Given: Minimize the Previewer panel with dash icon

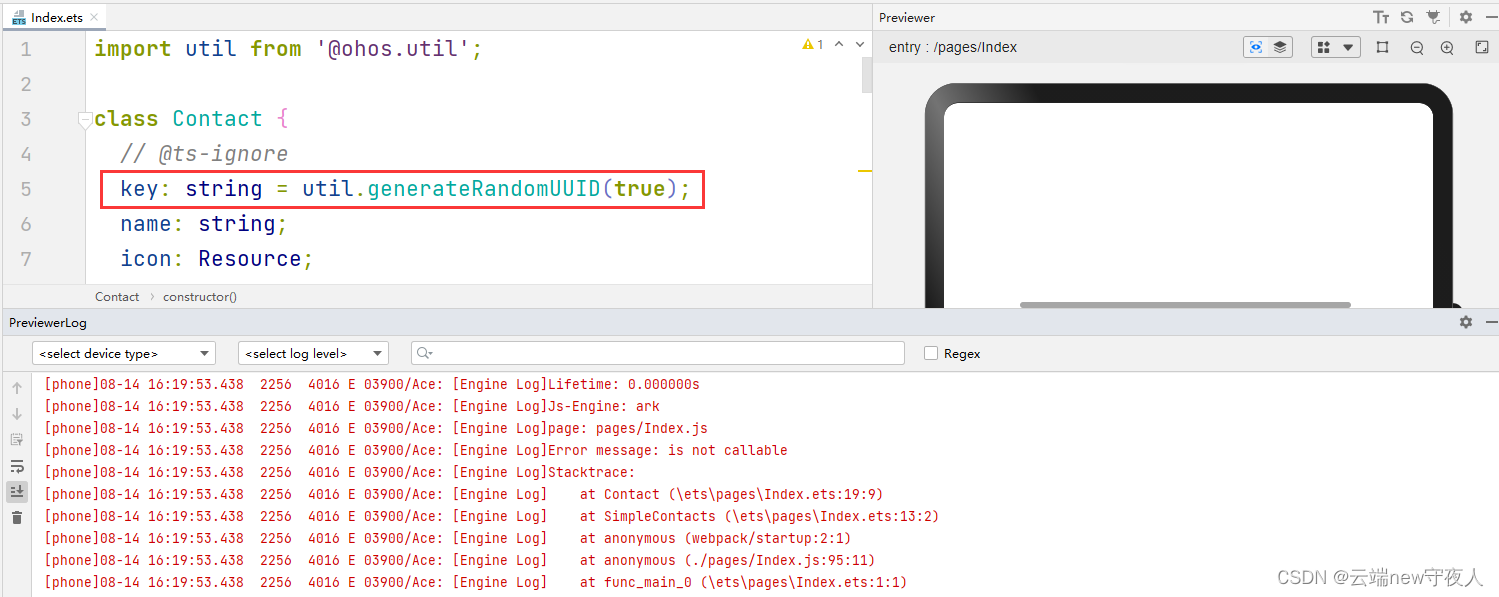Looking at the screenshot, I should [1491, 17].
